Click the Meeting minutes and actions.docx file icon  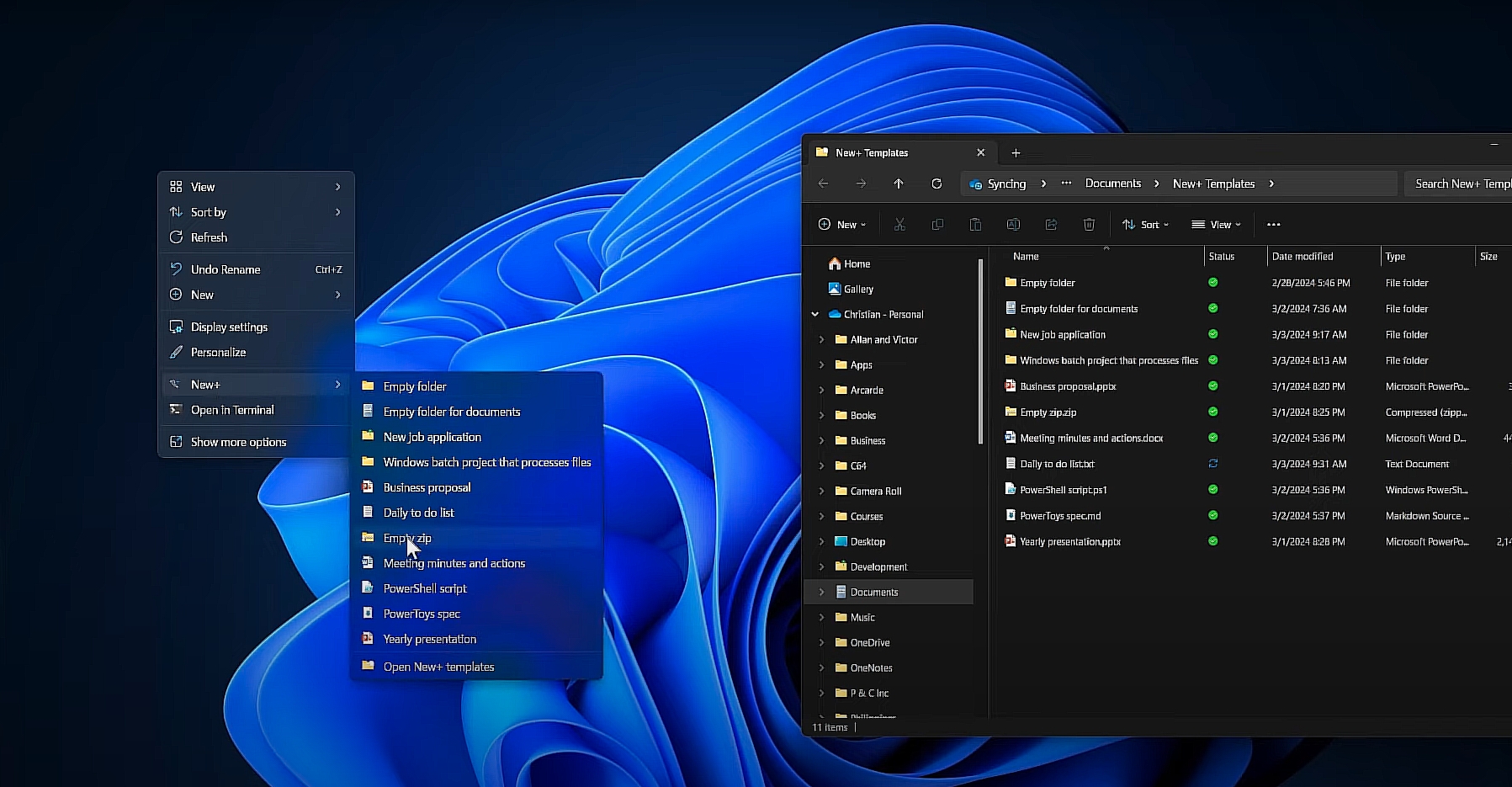1011,438
